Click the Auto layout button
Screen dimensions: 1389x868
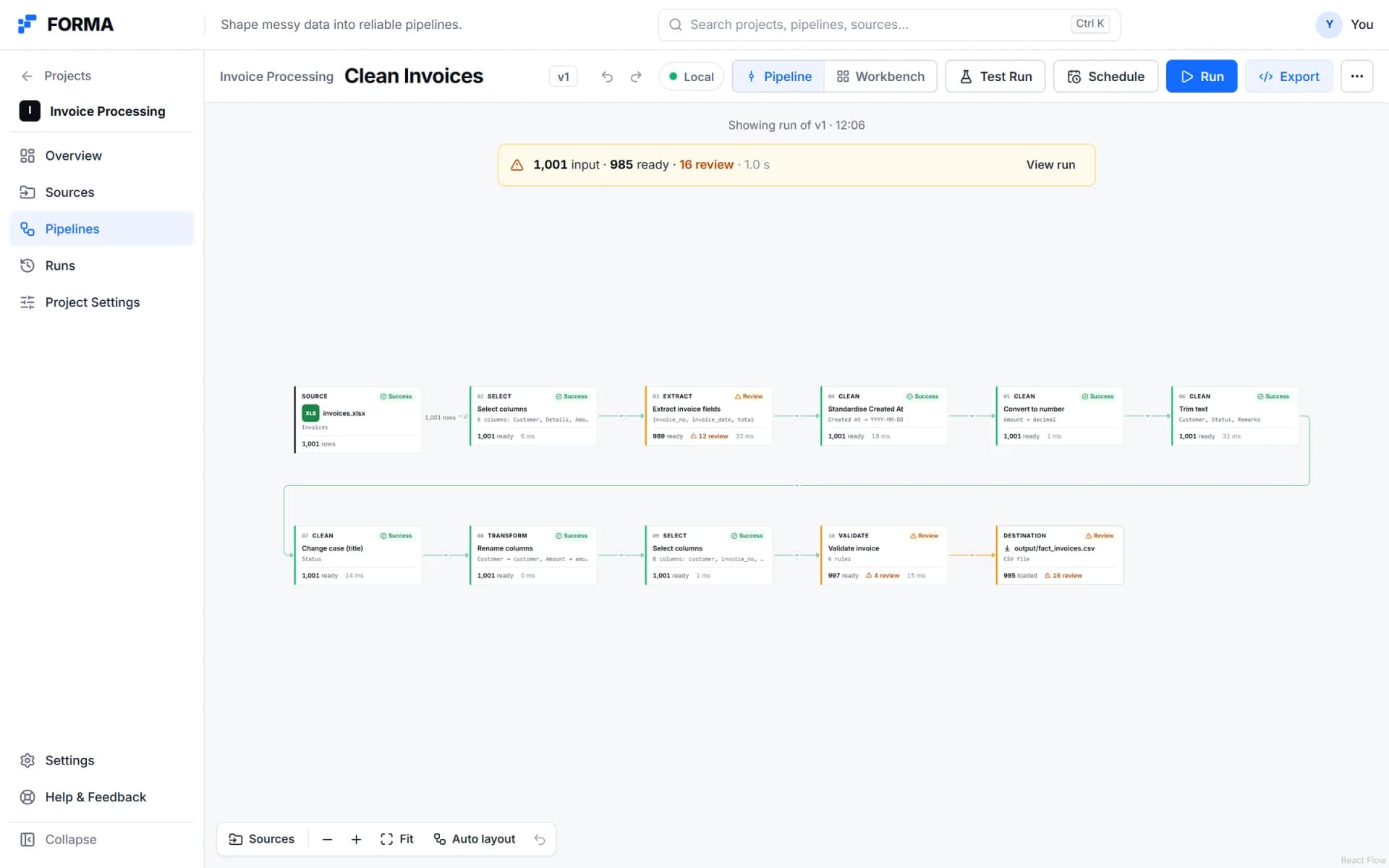475,839
